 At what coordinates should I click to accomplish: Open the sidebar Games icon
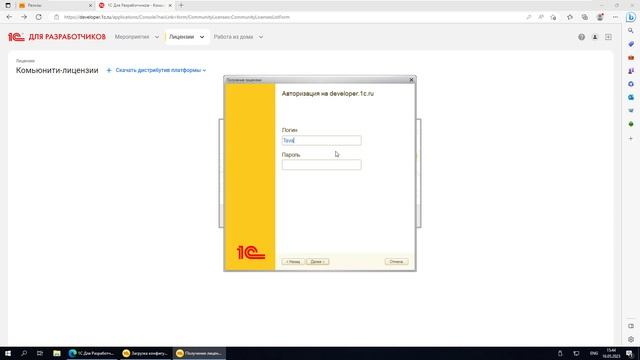(631, 71)
